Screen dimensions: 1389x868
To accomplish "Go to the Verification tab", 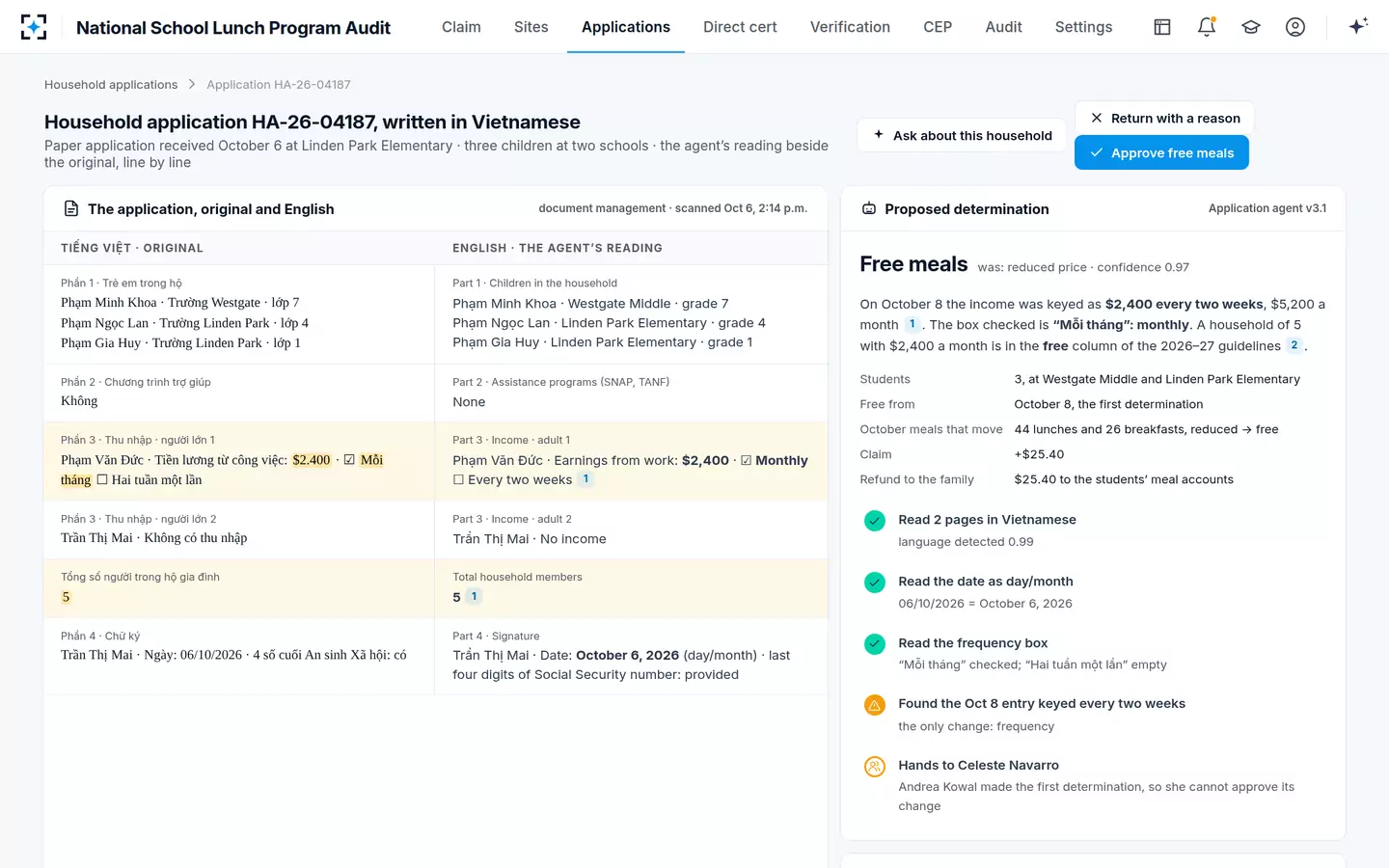I will tap(850, 27).
